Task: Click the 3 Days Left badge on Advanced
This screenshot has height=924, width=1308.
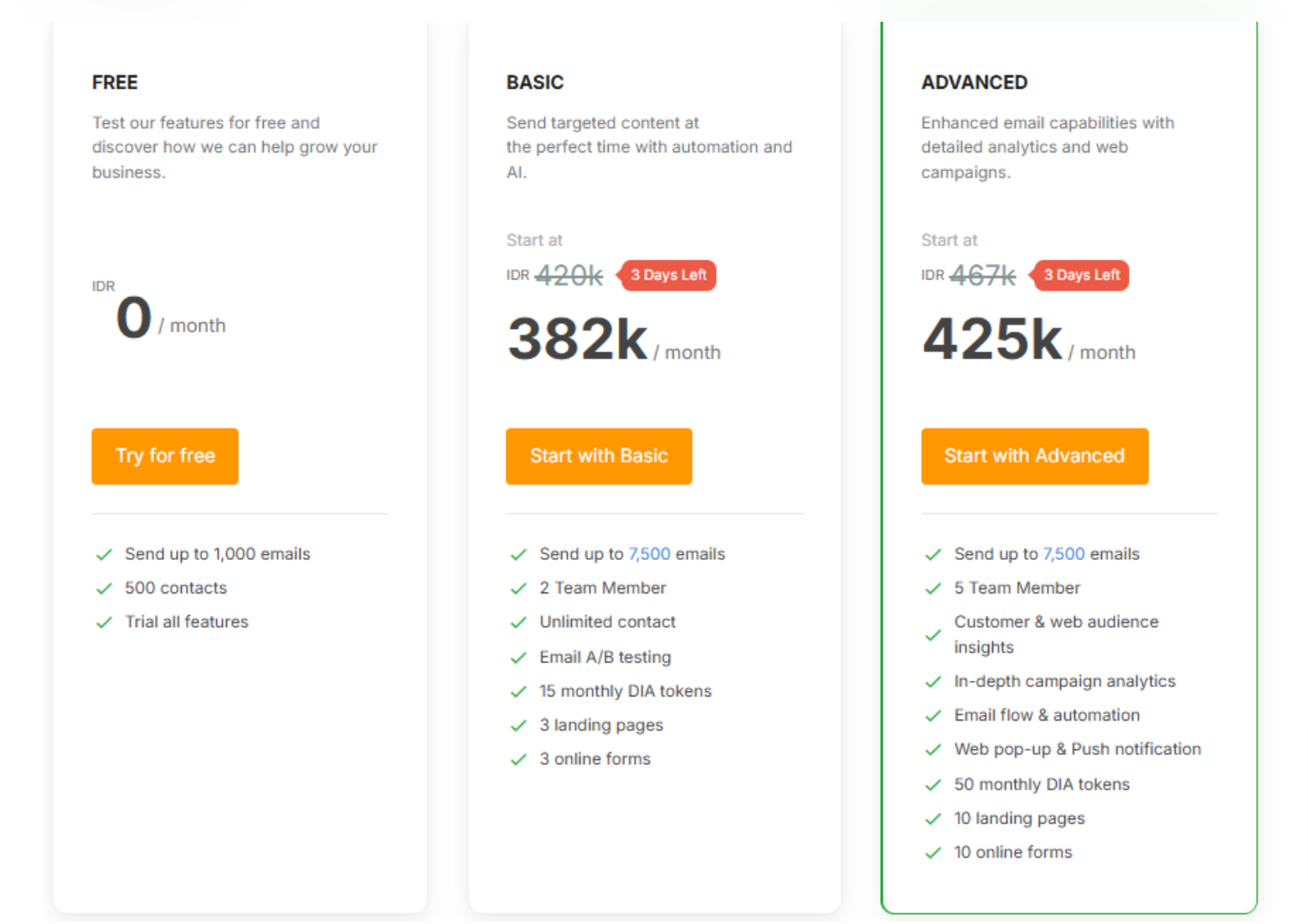Action: coord(1081,275)
